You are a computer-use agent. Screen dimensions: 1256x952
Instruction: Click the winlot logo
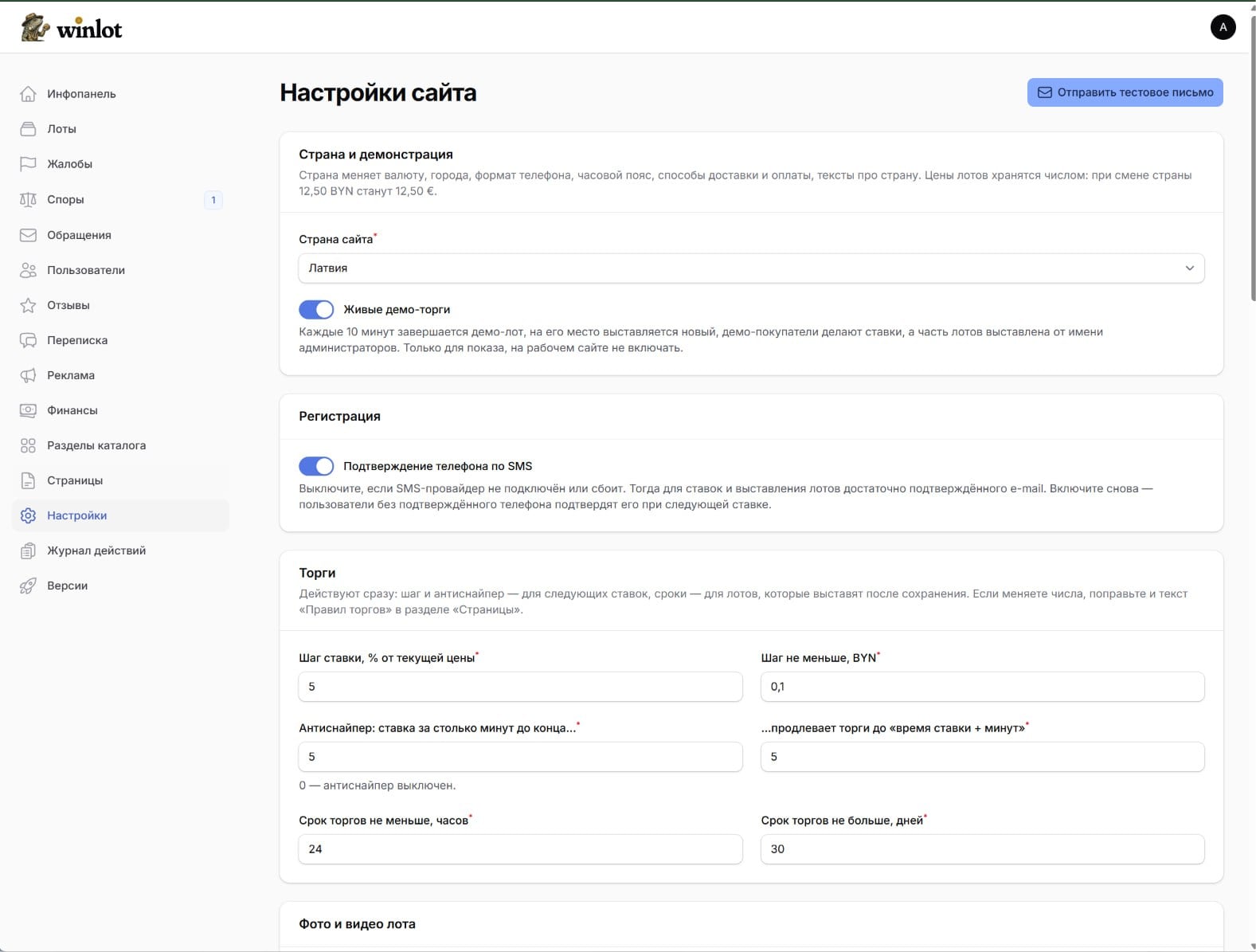click(x=72, y=28)
